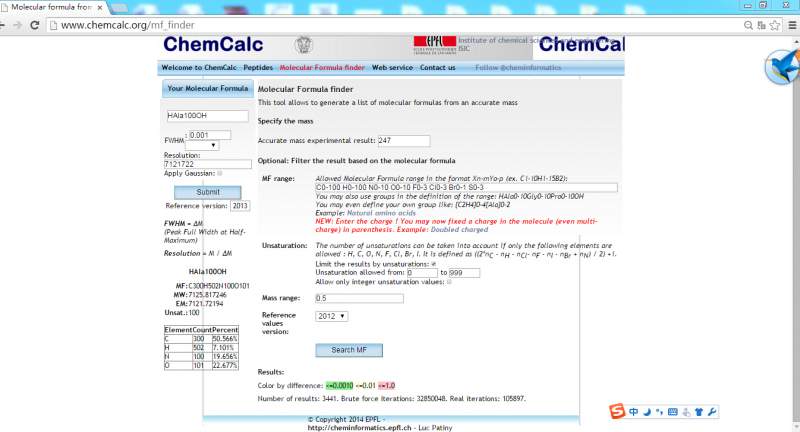Click the yellow 0.01 color legend

click(365, 386)
